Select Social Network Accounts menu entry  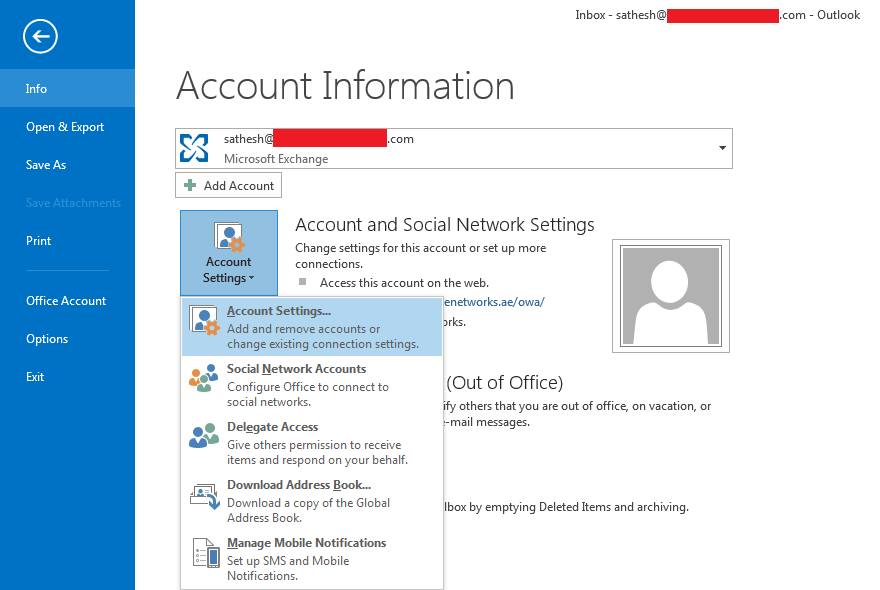pyautogui.click(x=312, y=385)
